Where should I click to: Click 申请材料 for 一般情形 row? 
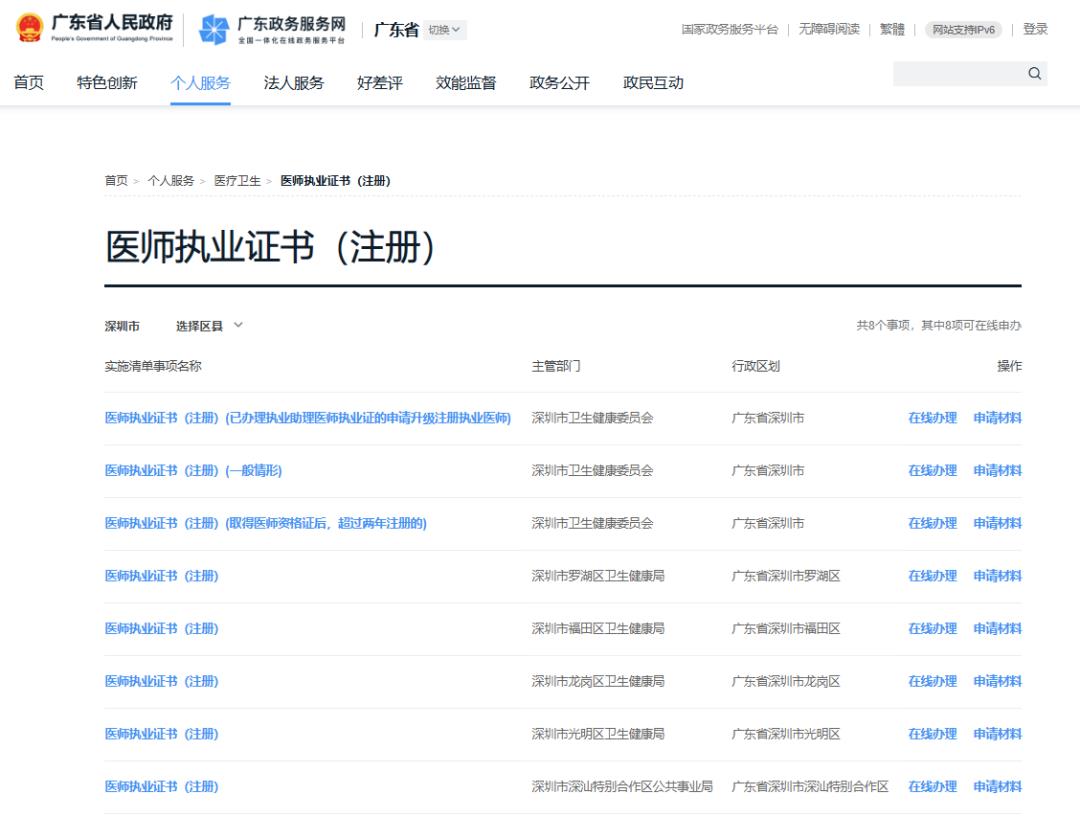(997, 470)
